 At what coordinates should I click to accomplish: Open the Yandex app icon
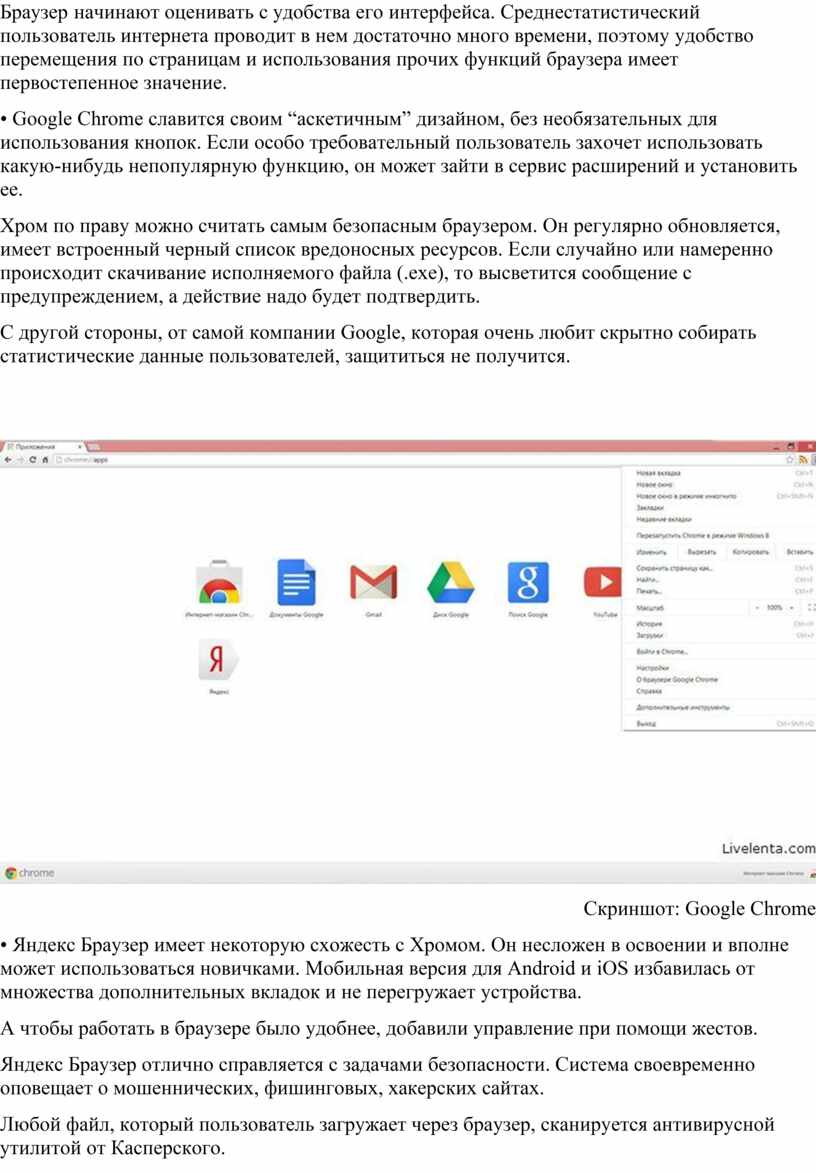coord(216,663)
